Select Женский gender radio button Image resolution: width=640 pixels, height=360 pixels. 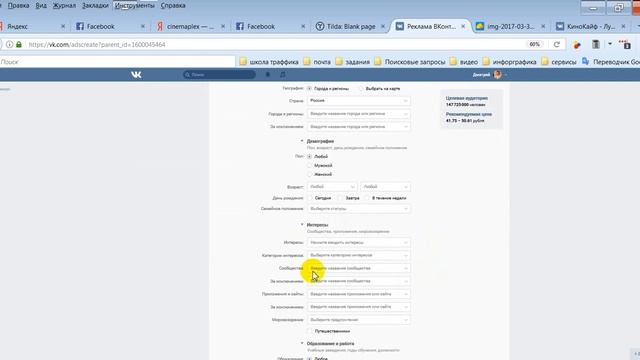[x=309, y=174]
